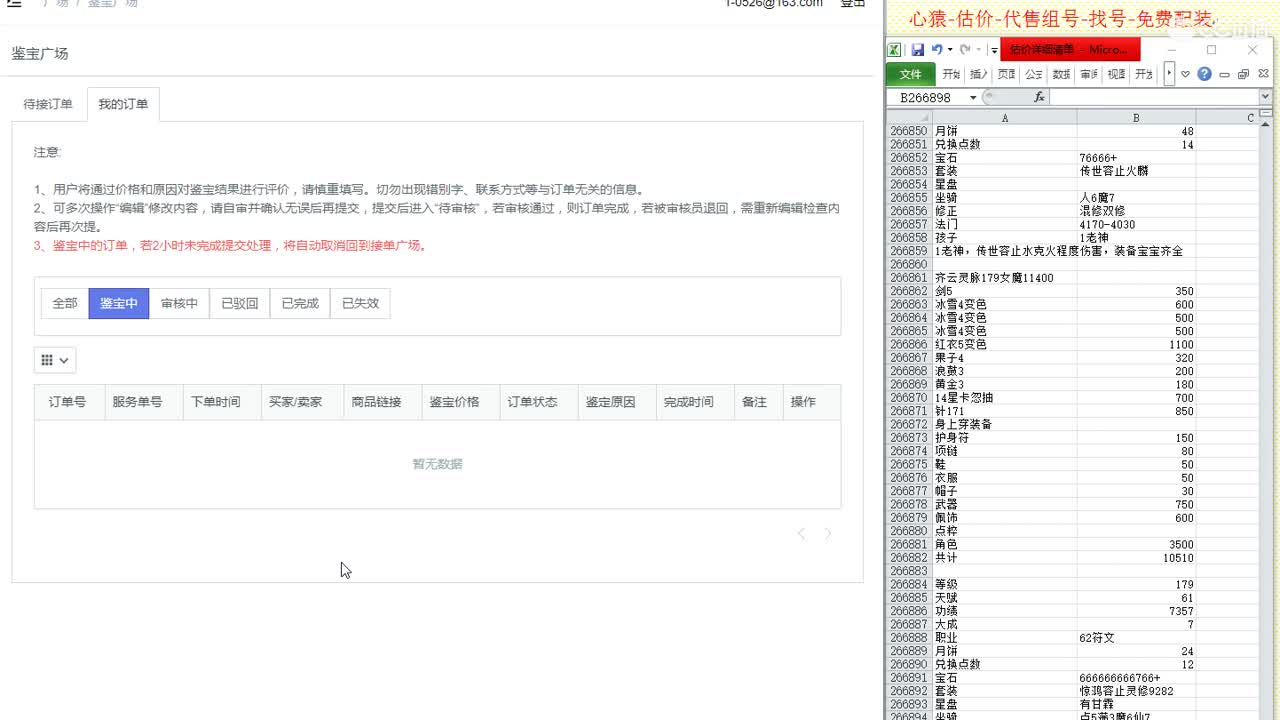Open the Name Box dropdown next to B266898
Image resolution: width=1280 pixels, height=720 pixels.
(x=973, y=97)
